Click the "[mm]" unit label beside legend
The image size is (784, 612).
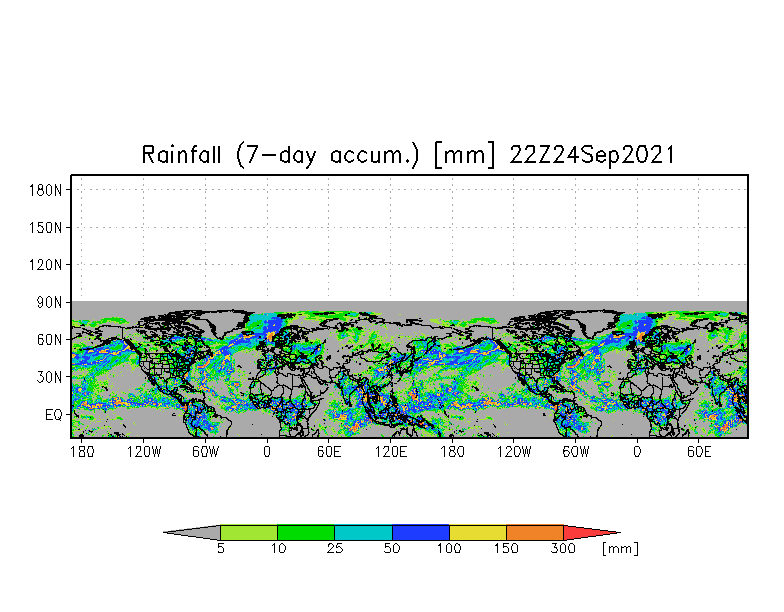tap(620, 548)
